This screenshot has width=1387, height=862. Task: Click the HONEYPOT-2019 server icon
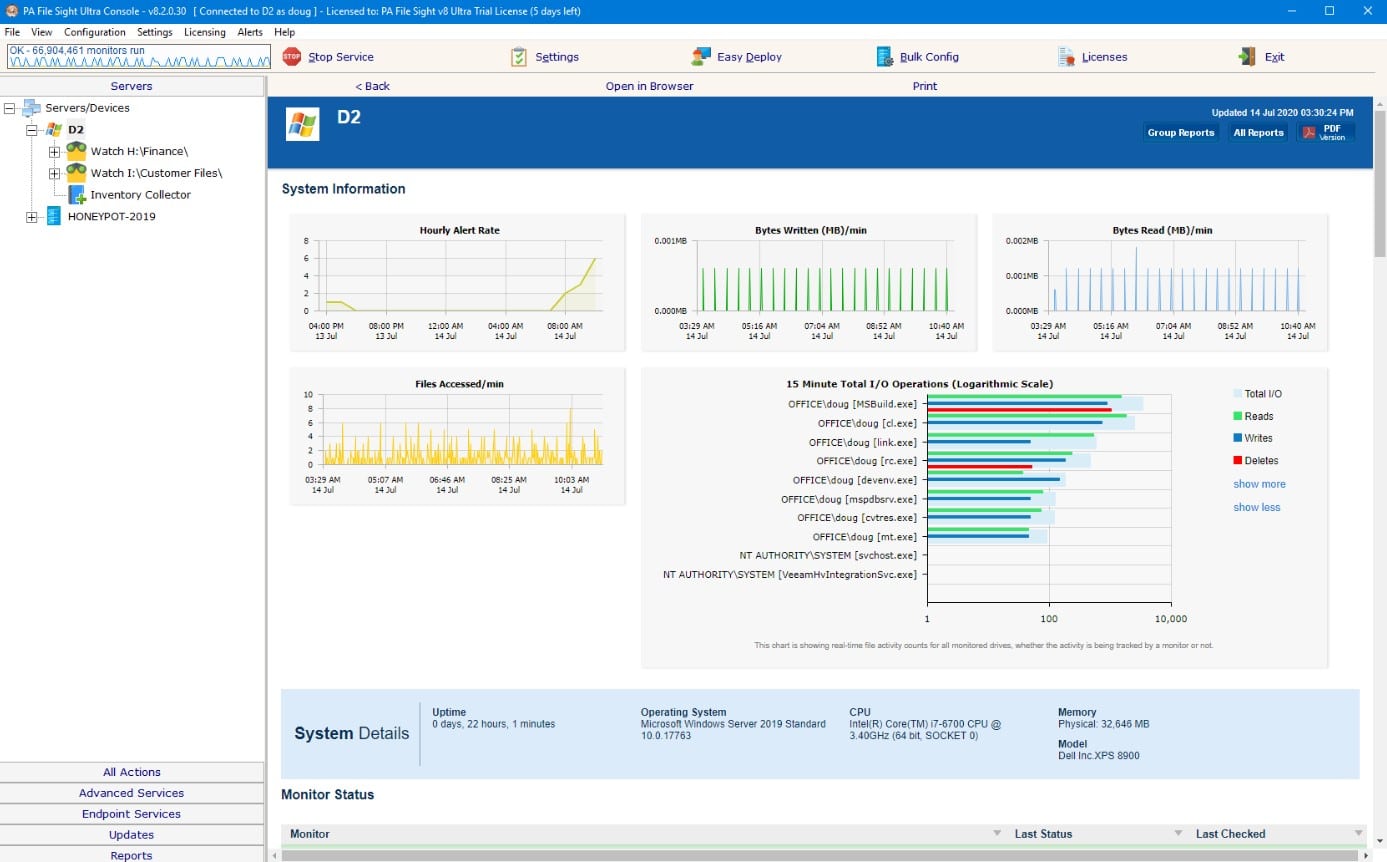coord(54,216)
